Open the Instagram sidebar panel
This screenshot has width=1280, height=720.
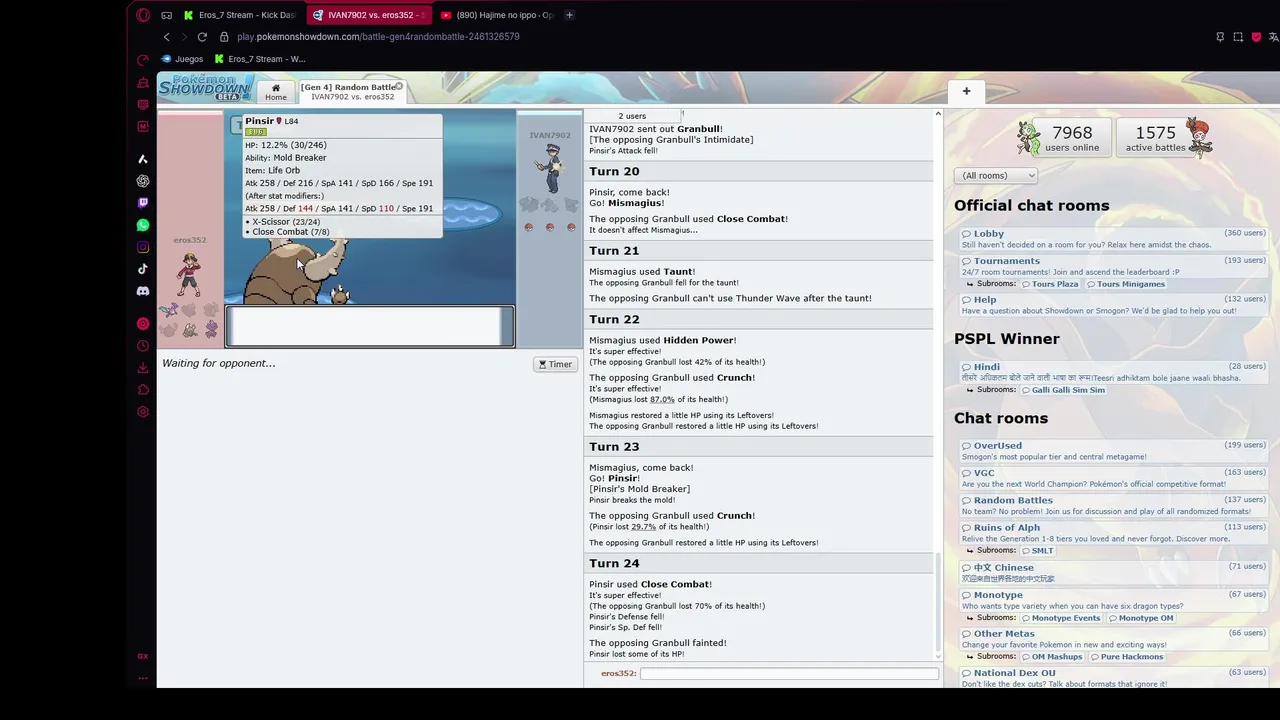point(143,247)
